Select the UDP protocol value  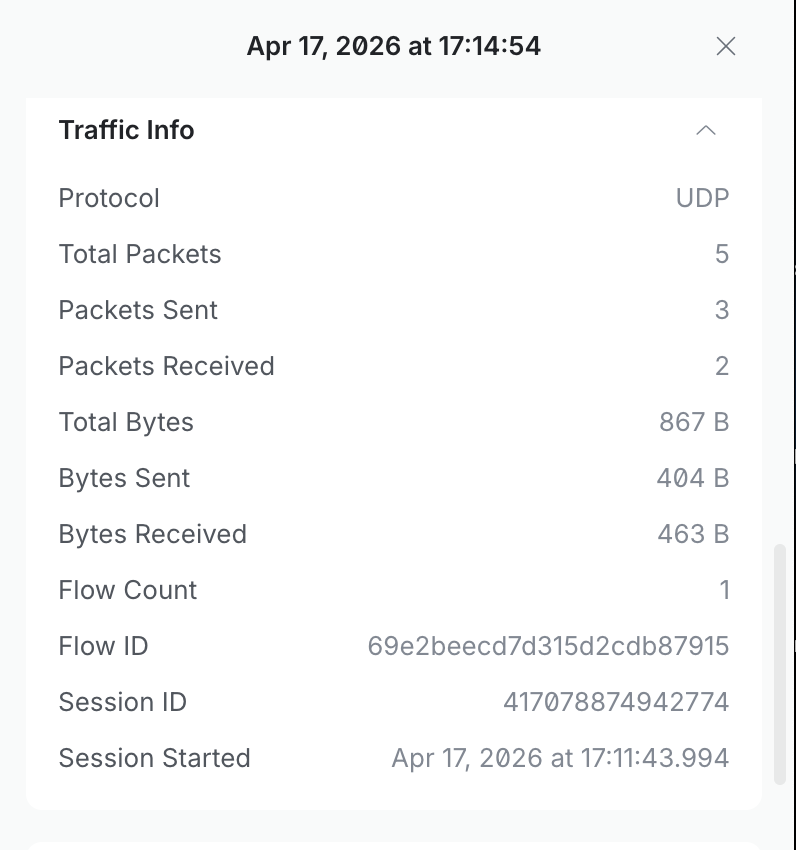pyautogui.click(x=702, y=198)
